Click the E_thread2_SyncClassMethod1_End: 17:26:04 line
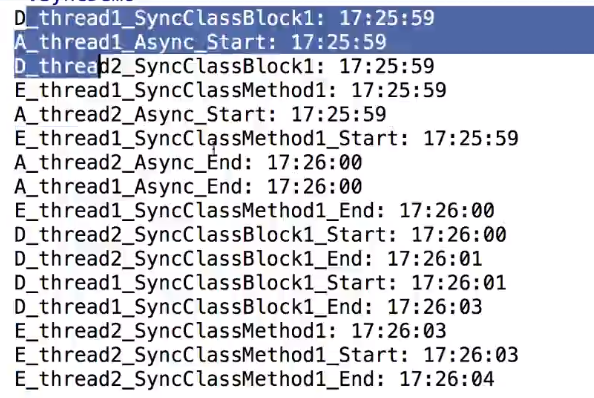Viewport: 594px width, 398px height. (x=255, y=379)
